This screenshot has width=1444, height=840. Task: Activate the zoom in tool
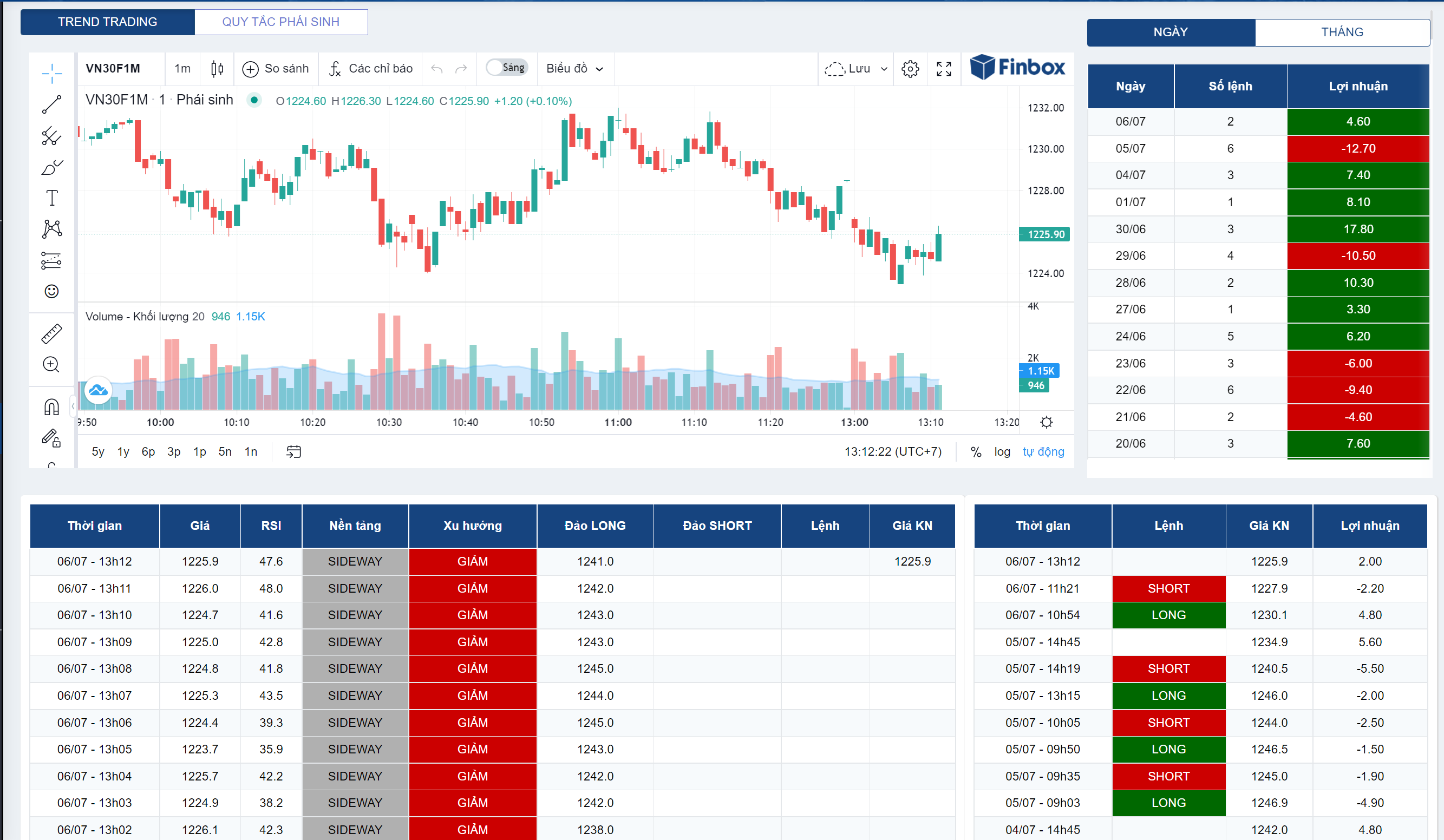[x=51, y=364]
